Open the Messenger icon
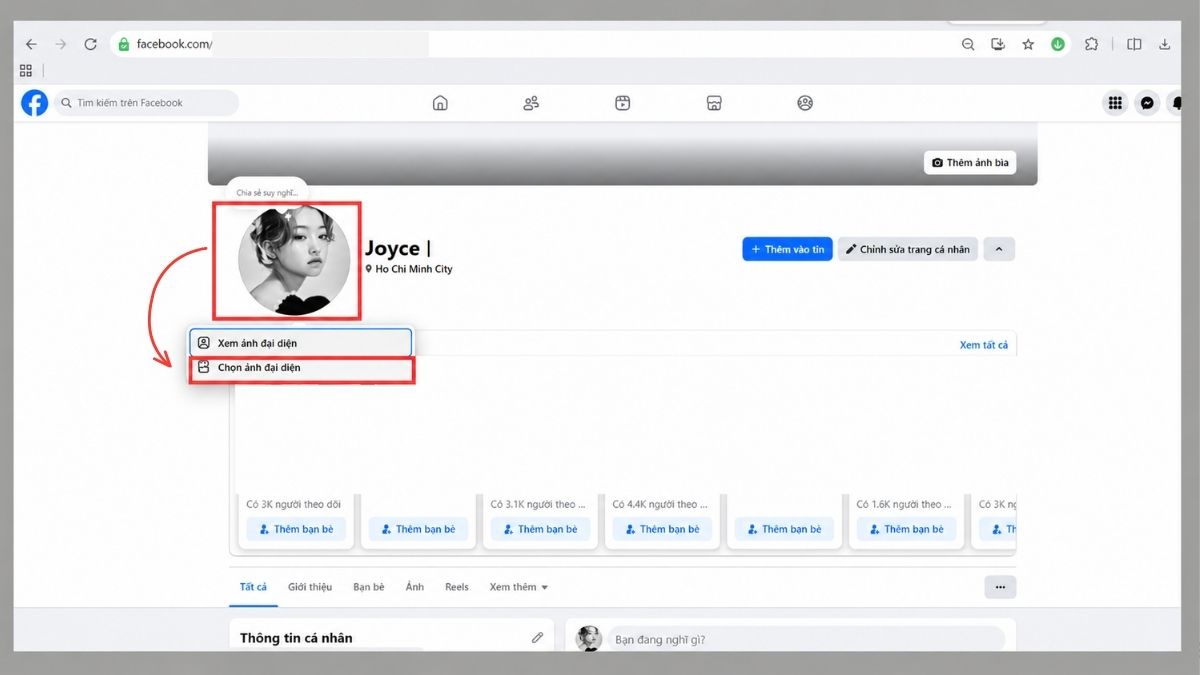The height and width of the screenshot is (675, 1200). 1148,103
